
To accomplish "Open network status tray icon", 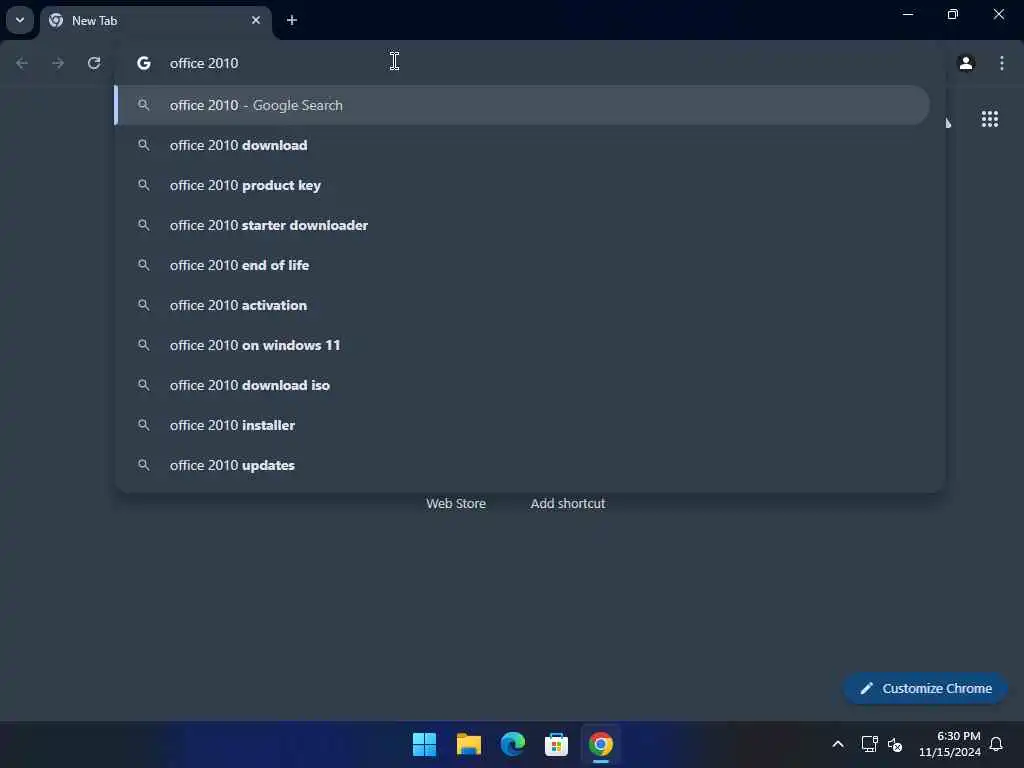I will (869, 744).
